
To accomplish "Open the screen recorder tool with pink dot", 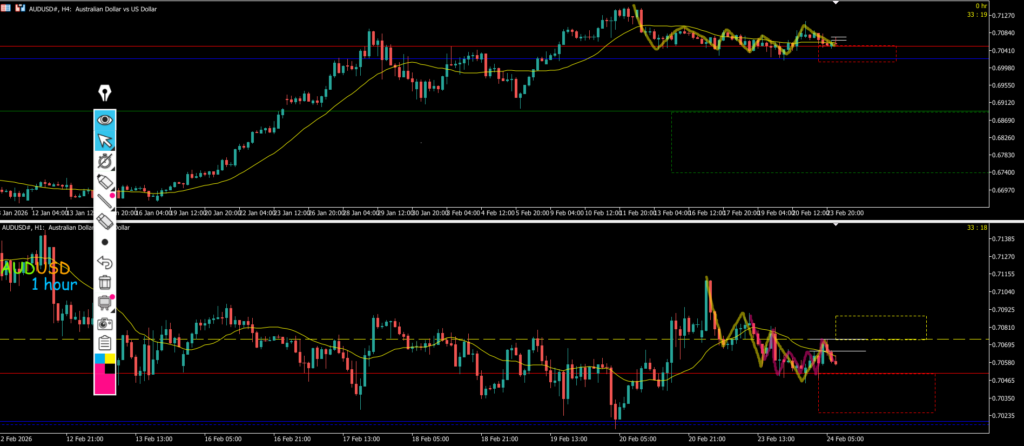I will click(105, 303).
